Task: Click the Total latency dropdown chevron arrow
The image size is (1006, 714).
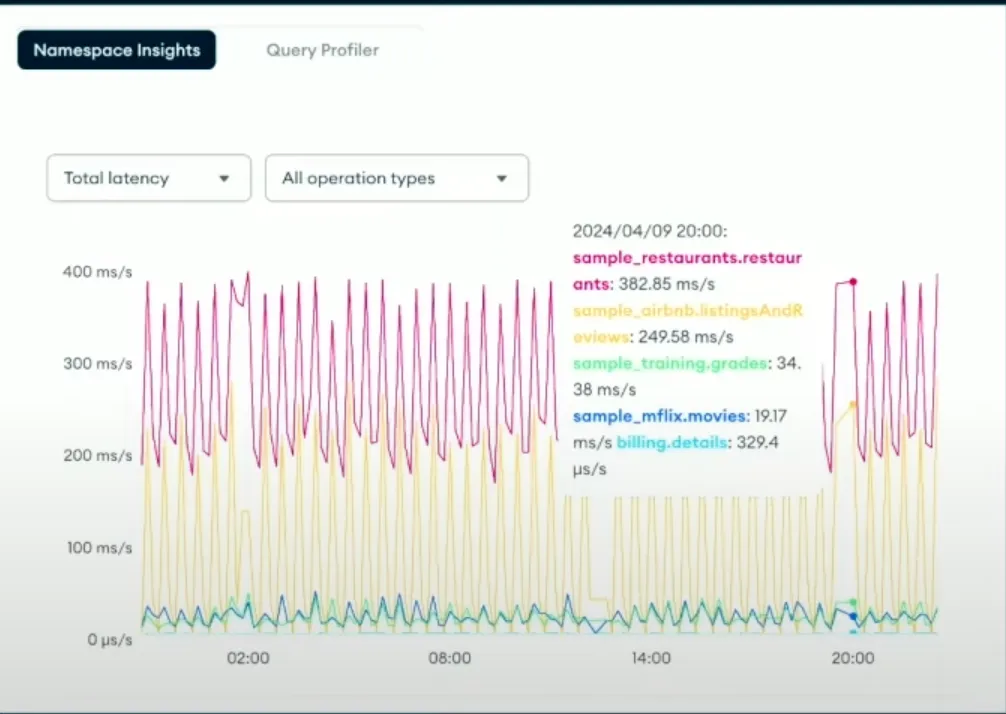Action: tap(224, 178)
